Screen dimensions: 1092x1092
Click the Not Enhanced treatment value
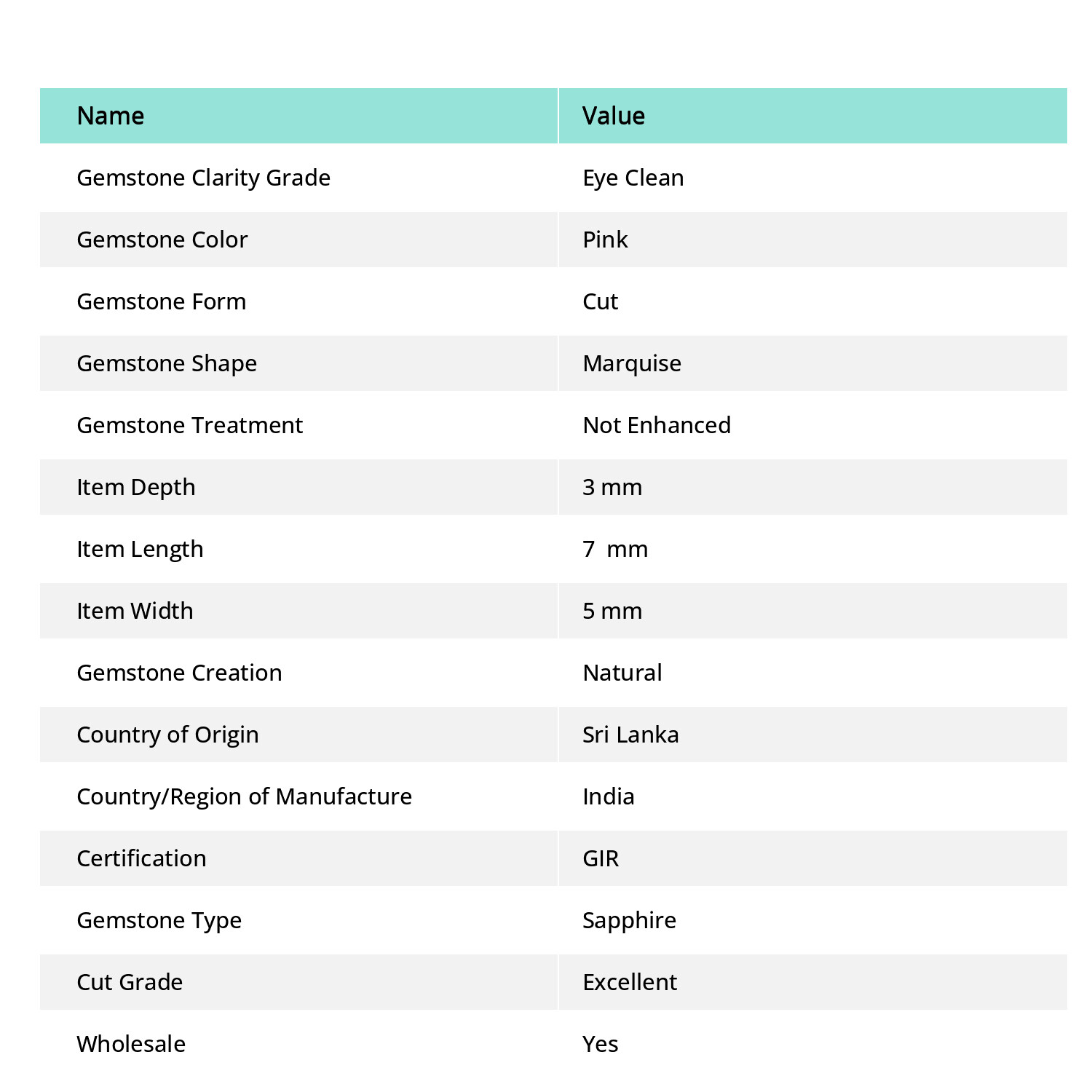[657, 425]
